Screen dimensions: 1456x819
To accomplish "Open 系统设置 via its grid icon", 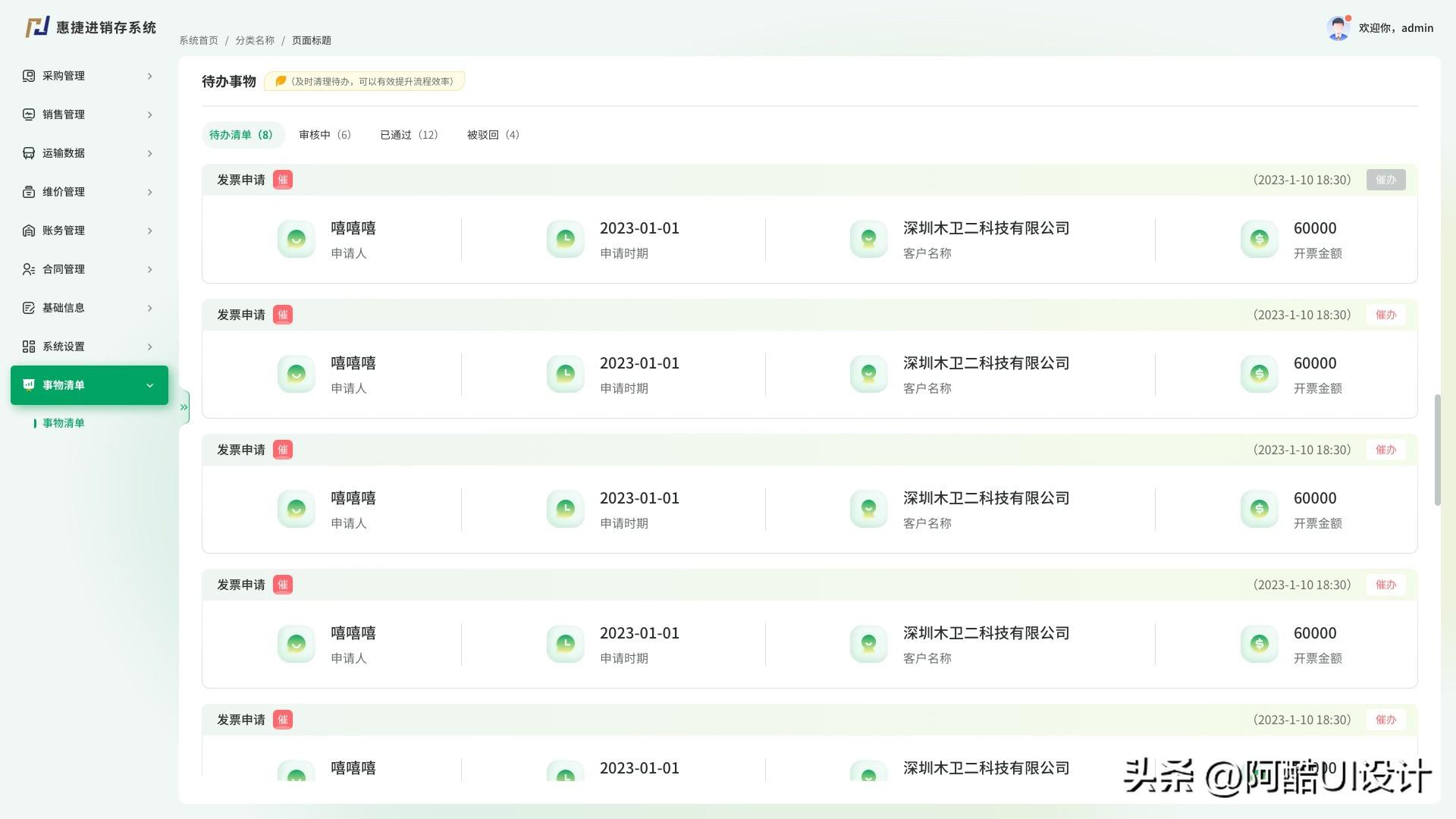I will click(28, 347).
